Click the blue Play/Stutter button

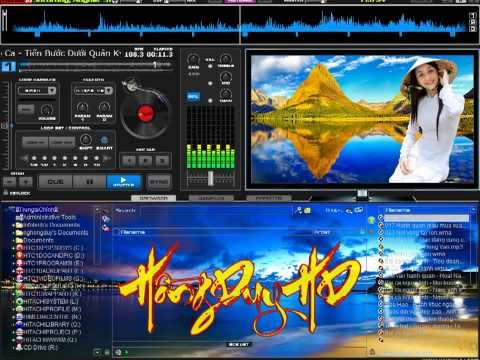coord(123,182)
